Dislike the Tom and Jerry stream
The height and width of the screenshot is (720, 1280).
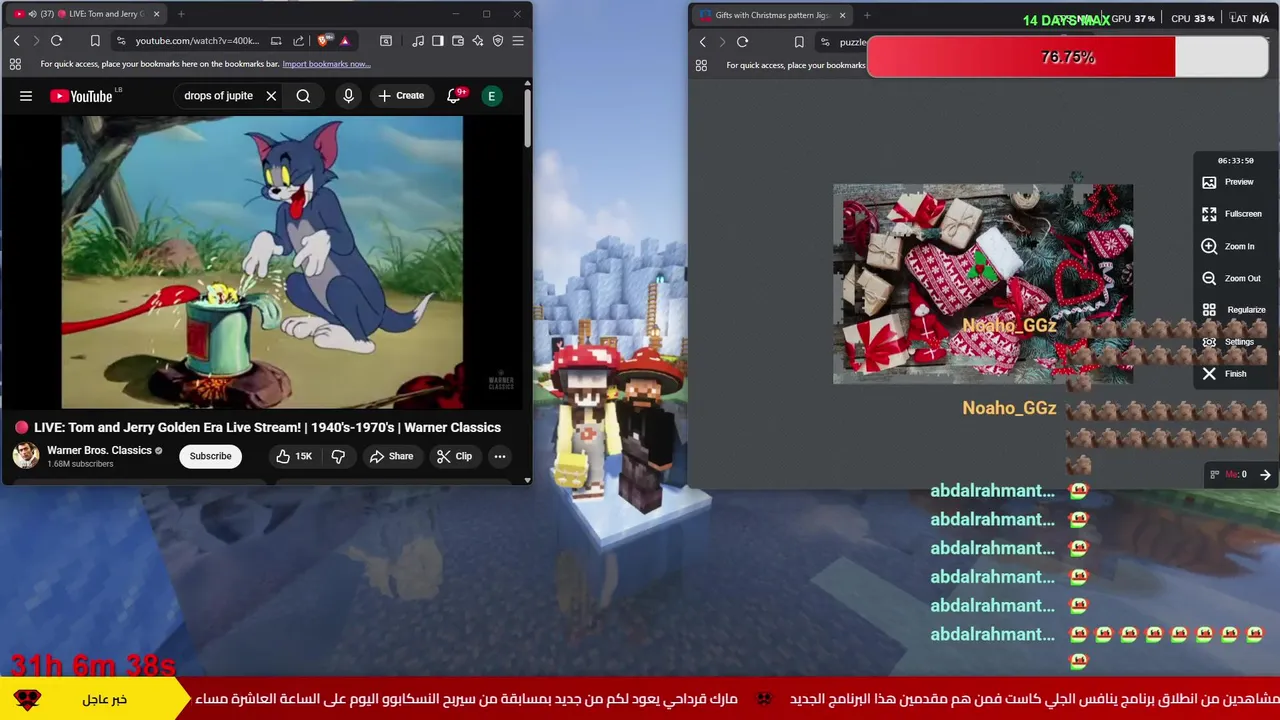pos(338,456)
